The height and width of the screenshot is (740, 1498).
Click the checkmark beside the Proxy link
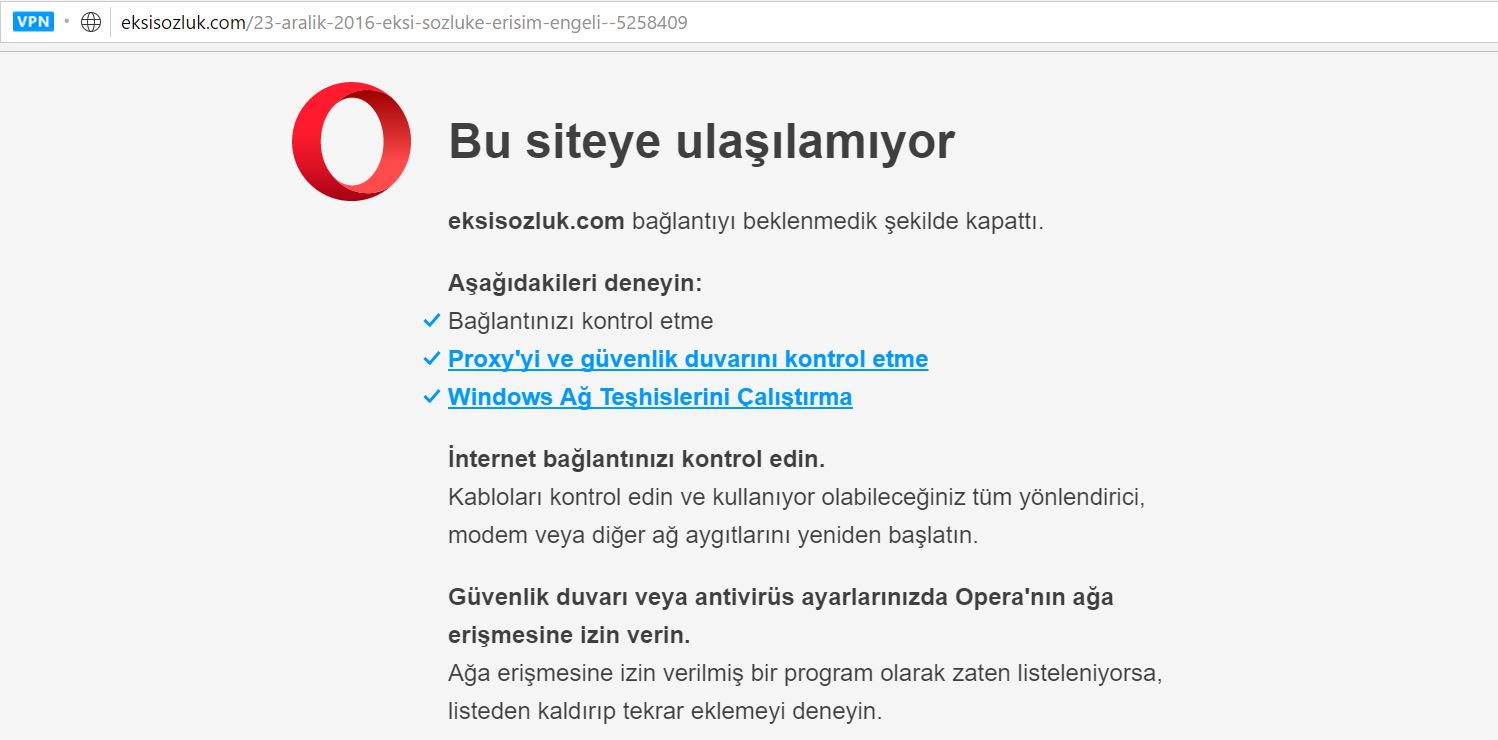coord(432,358)
